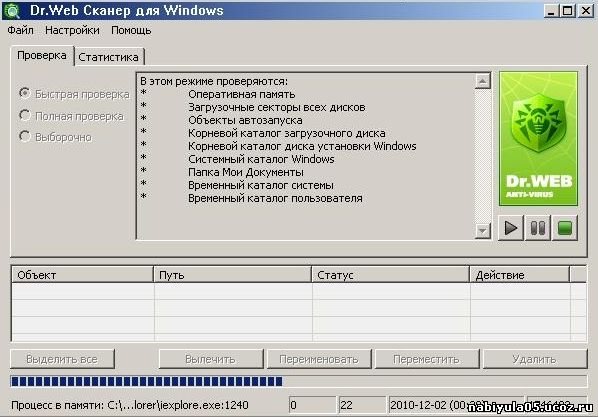
Task: Open the Помощь menu
Action: [131, 30]
